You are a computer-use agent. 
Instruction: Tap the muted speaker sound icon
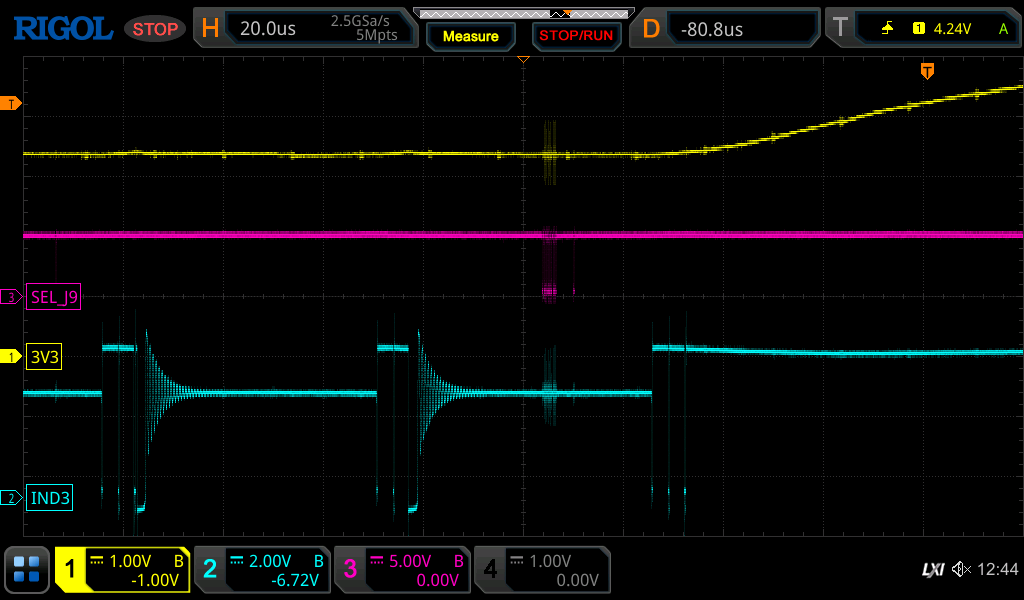[x=961, y=569]
